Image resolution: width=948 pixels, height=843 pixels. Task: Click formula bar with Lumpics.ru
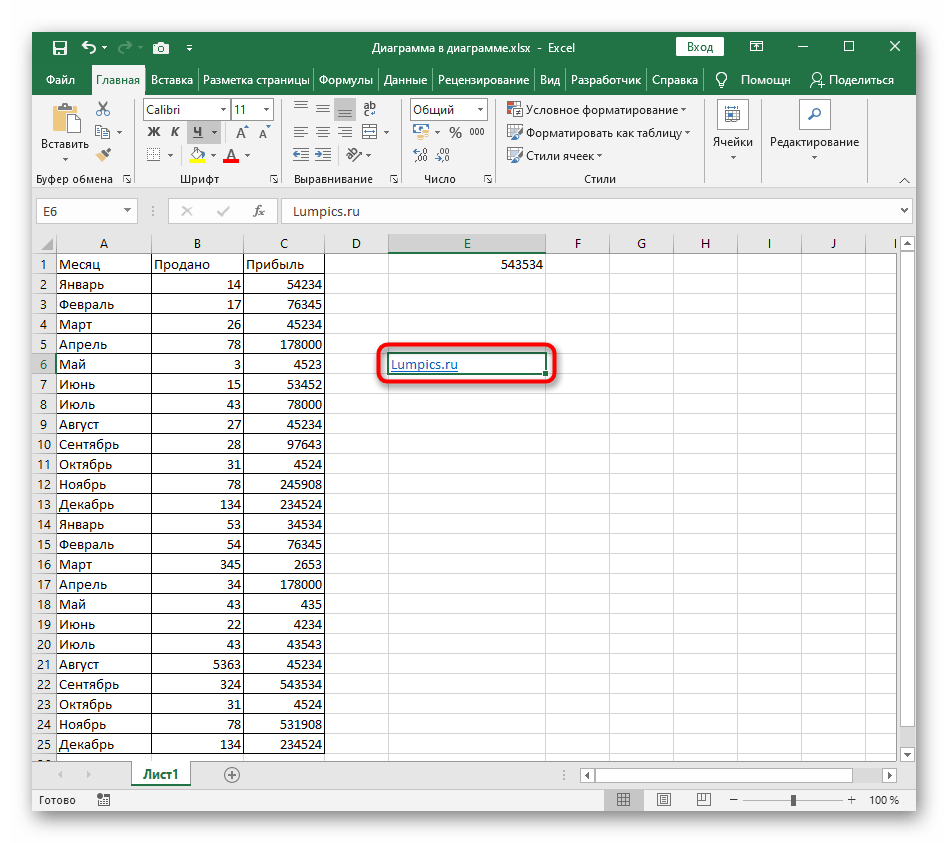pyautogui.click(x=596, y=211)
